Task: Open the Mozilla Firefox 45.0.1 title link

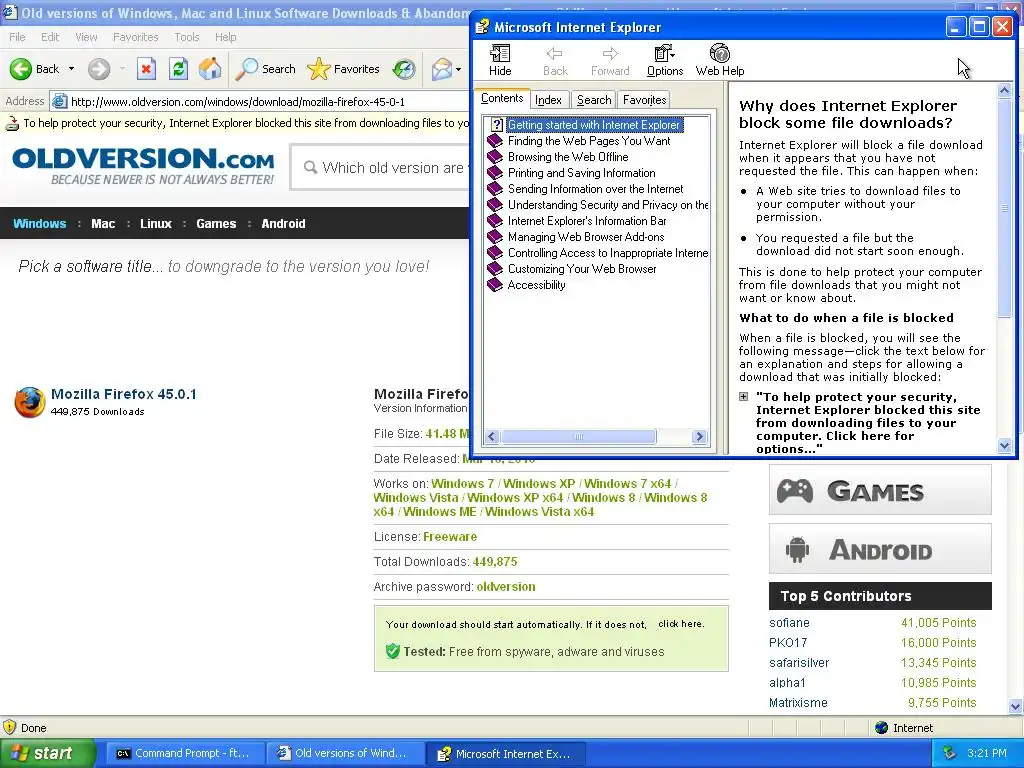Action: (123, 394)
